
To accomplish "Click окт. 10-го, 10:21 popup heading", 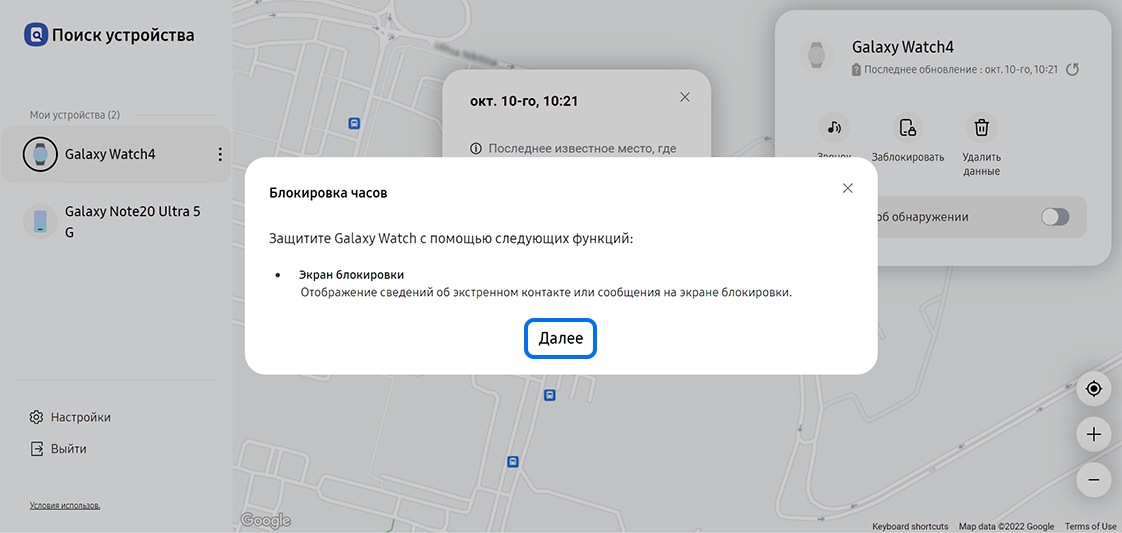I will (x=524, y=102).
